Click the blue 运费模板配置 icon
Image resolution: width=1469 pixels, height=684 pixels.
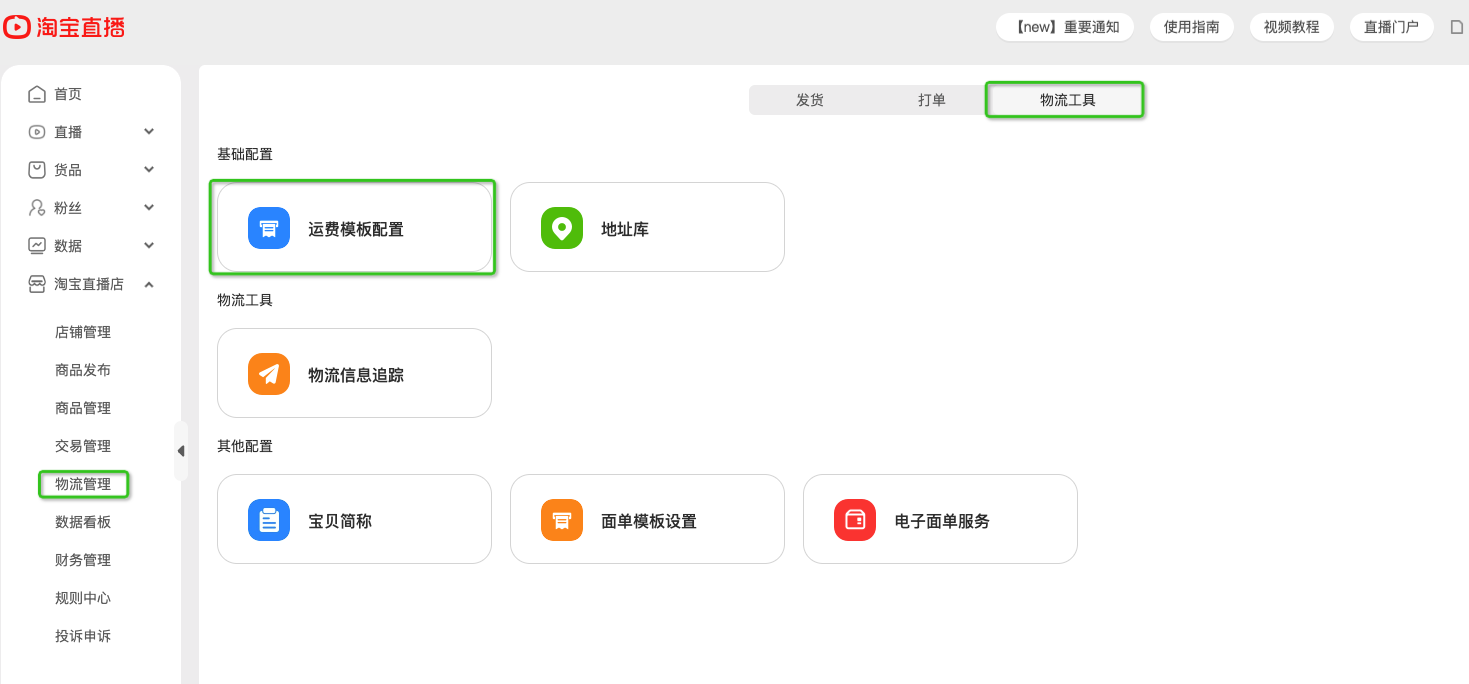[269, 228]
